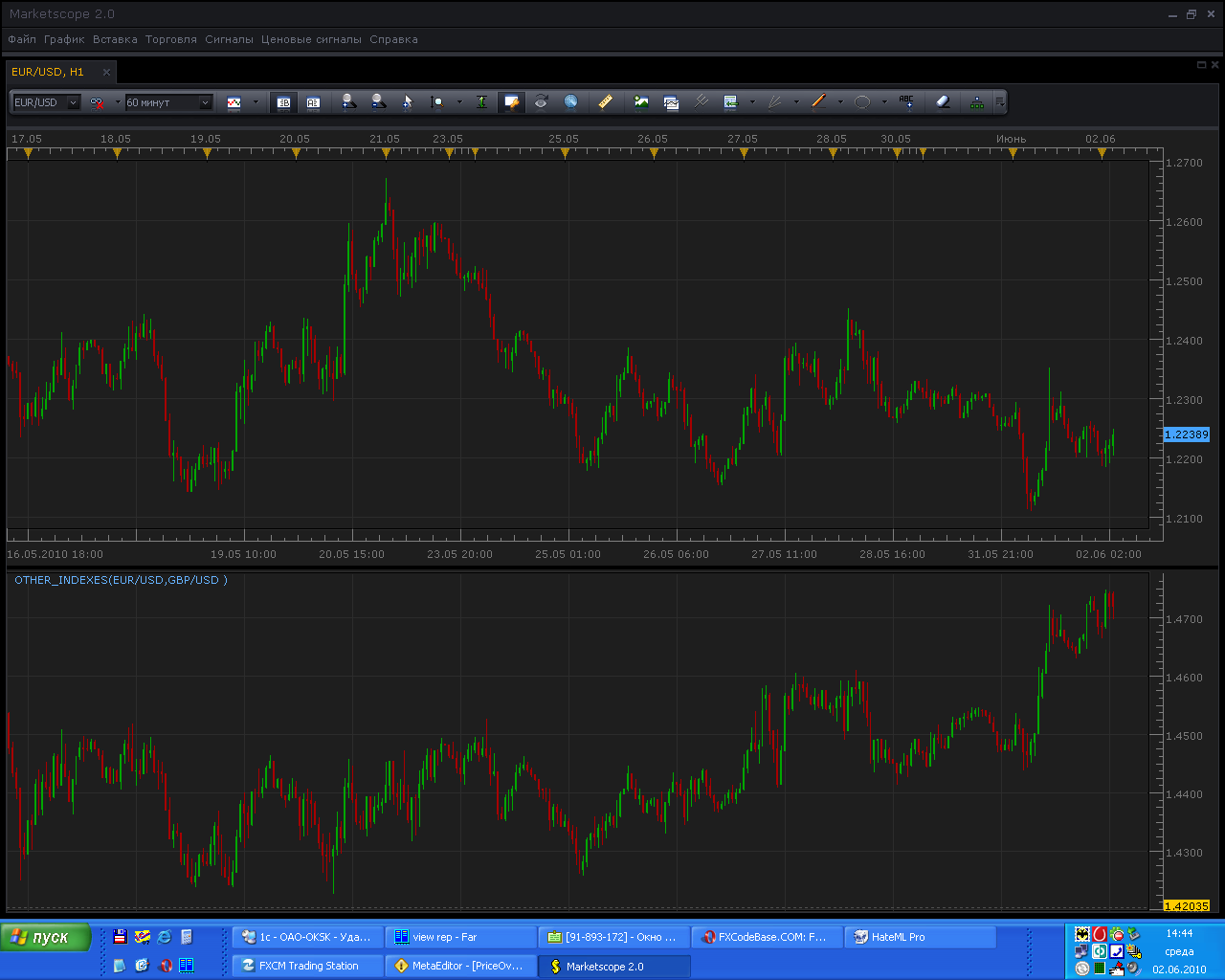Click the first data box icon
Image resolution: width=1225 pixels, height=980 pixels.
pos(283,102)
